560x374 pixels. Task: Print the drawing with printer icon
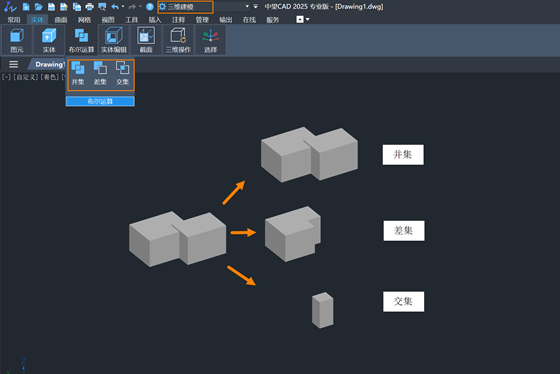[x=90, y=6]
